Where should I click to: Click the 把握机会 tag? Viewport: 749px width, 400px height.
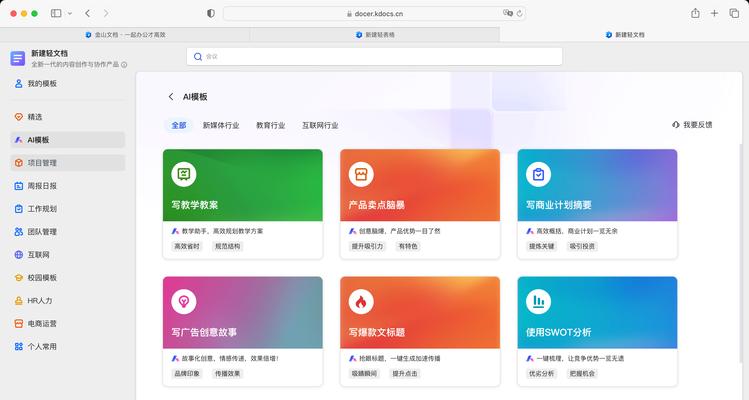pos(582,374)
